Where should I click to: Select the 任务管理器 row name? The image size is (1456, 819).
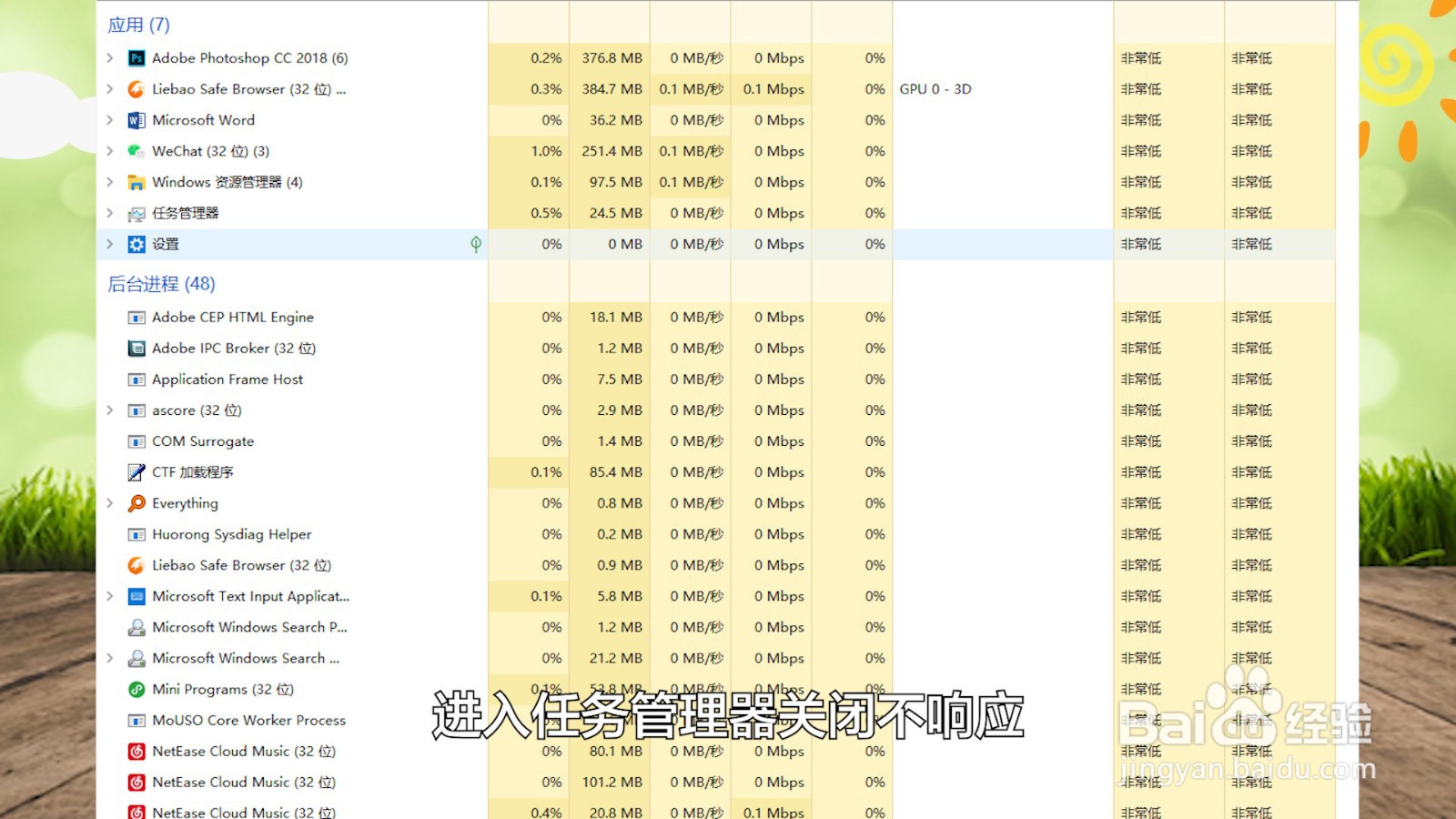click(x=186, y=213)
